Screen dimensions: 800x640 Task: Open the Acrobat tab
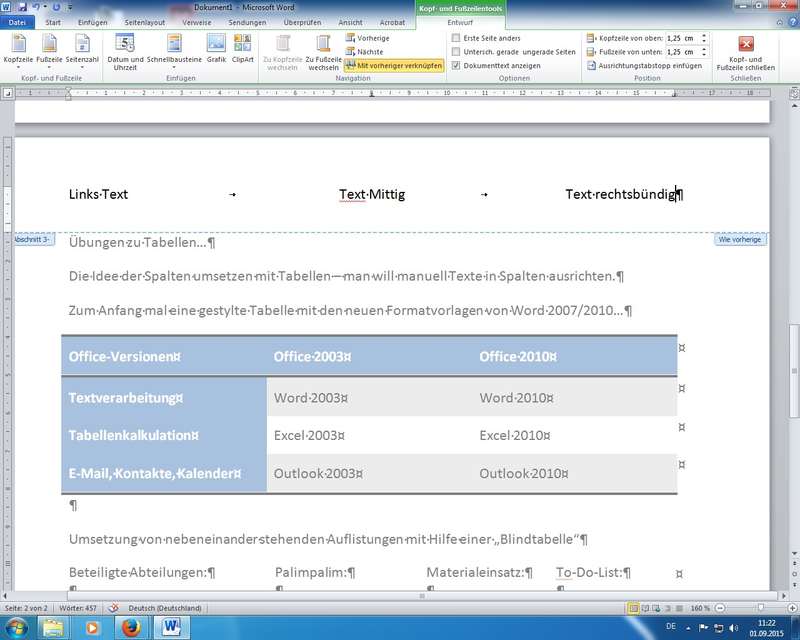pyautogui.click(x=392, y=22)
